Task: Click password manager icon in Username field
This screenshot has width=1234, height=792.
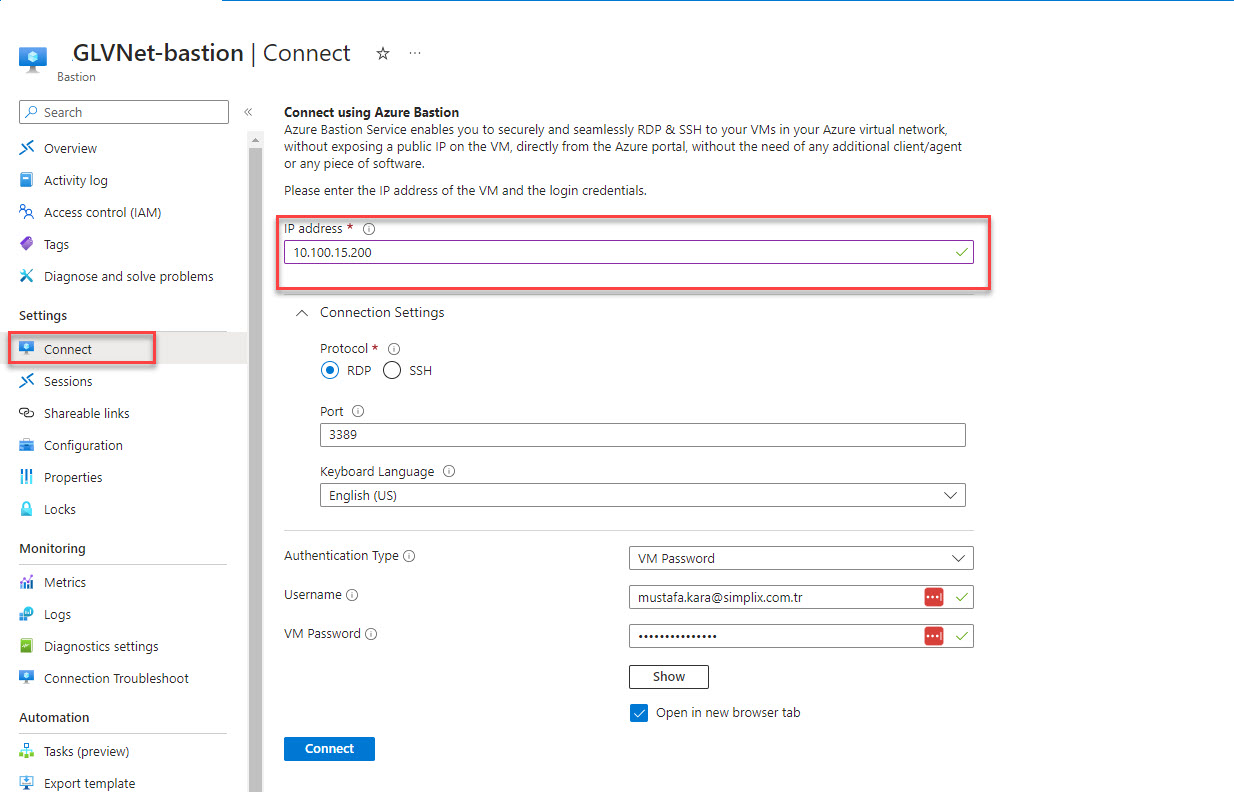Action: coord(933,597)
